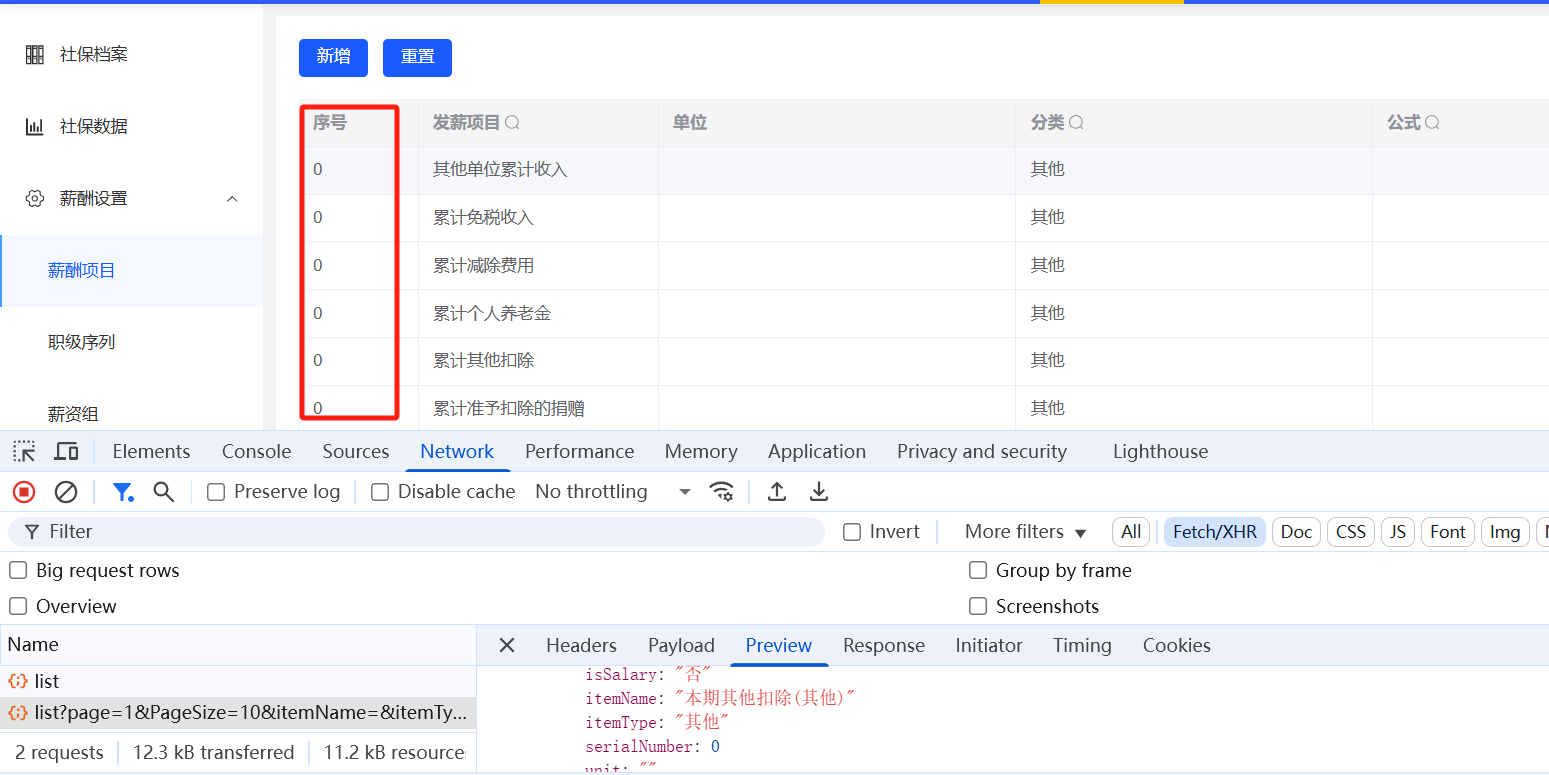Collapse the 薪酬设置 sidebar menu

coord(232,199)
